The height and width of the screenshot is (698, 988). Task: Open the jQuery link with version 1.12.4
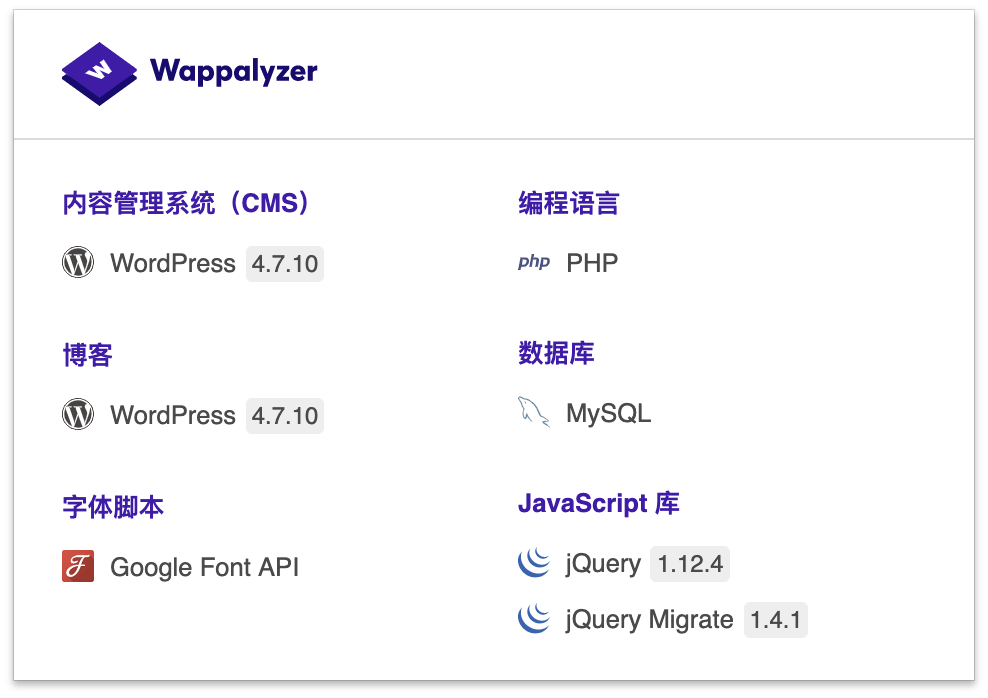604,563
